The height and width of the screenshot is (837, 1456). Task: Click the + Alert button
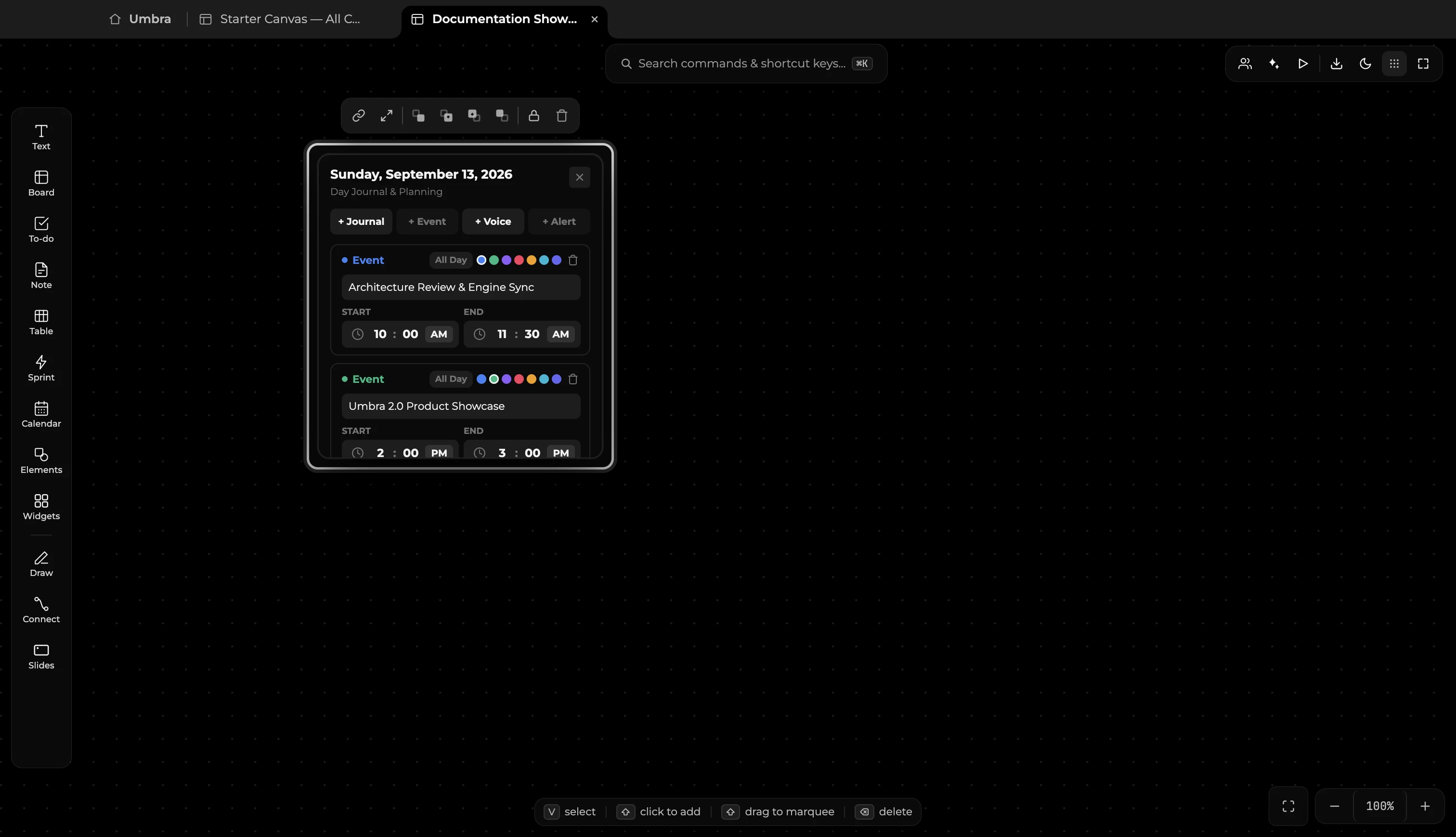coord(559,222)
